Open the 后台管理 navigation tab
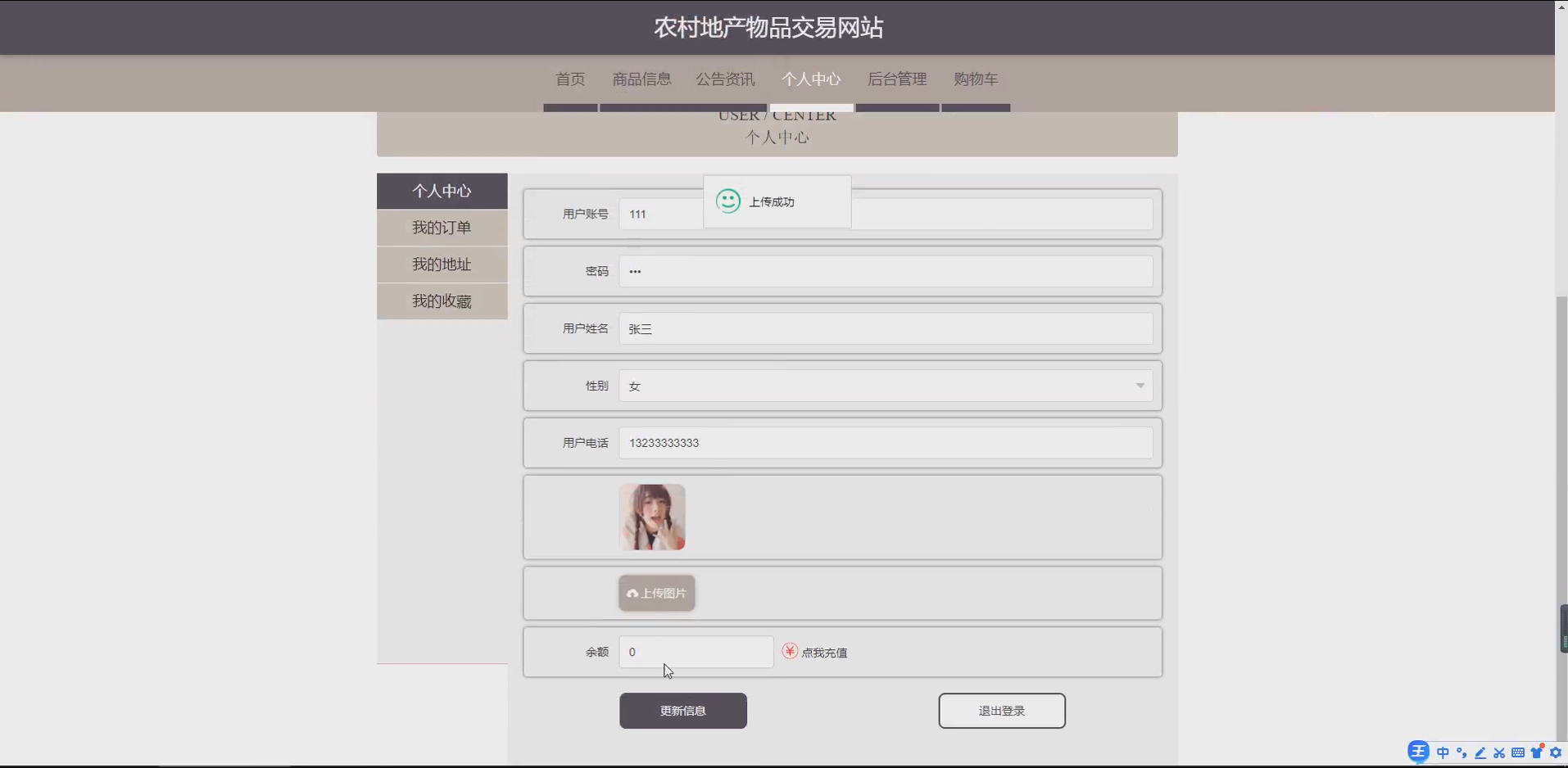 point(897,79)
